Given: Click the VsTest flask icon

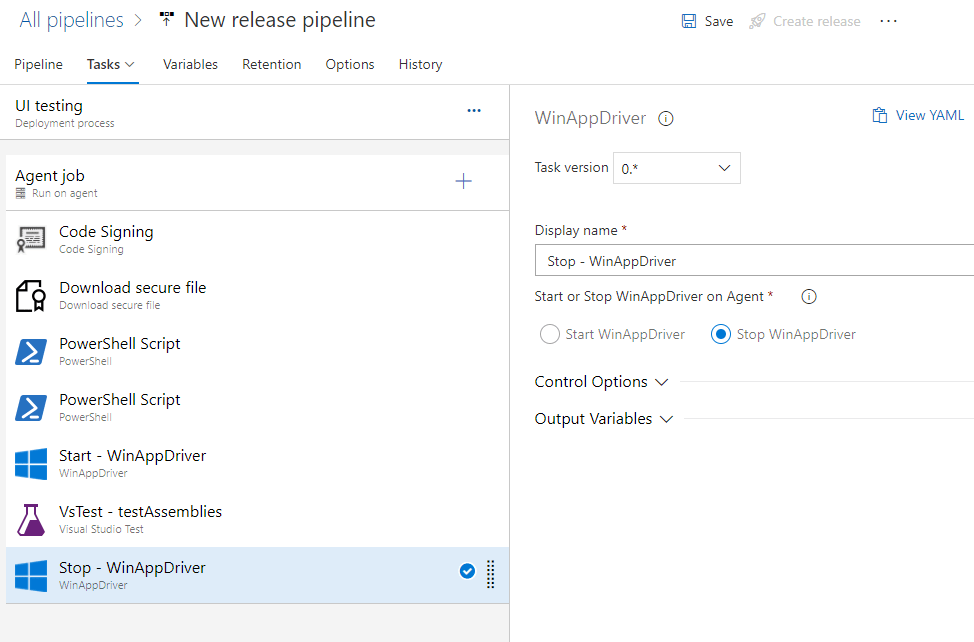Looking at the screenshot, I should (31, 520).
